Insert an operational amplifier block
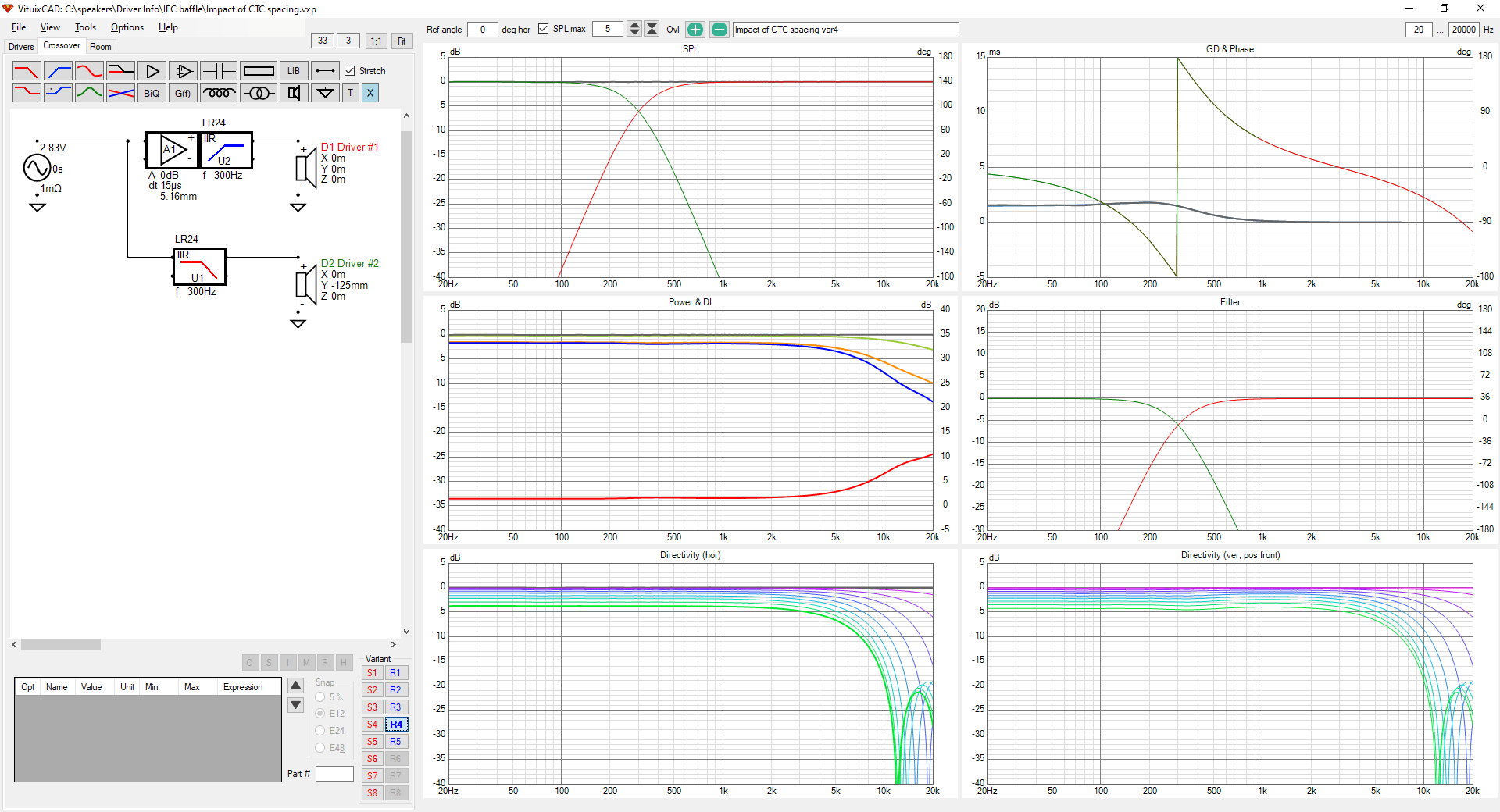Image resolution: width=1500 pixels, height=812 pixels. pos(184,71)
